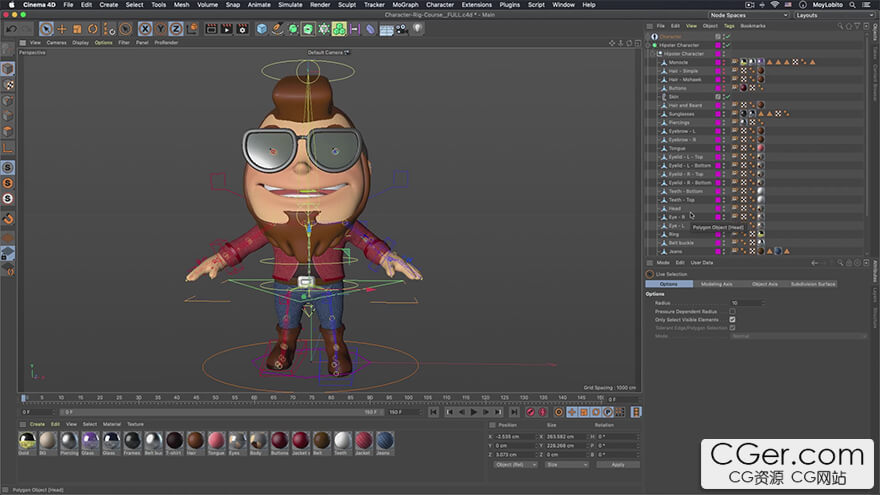Click the macOS Spotlight search icon
The image size is (880, 495).
click(852, 4)
